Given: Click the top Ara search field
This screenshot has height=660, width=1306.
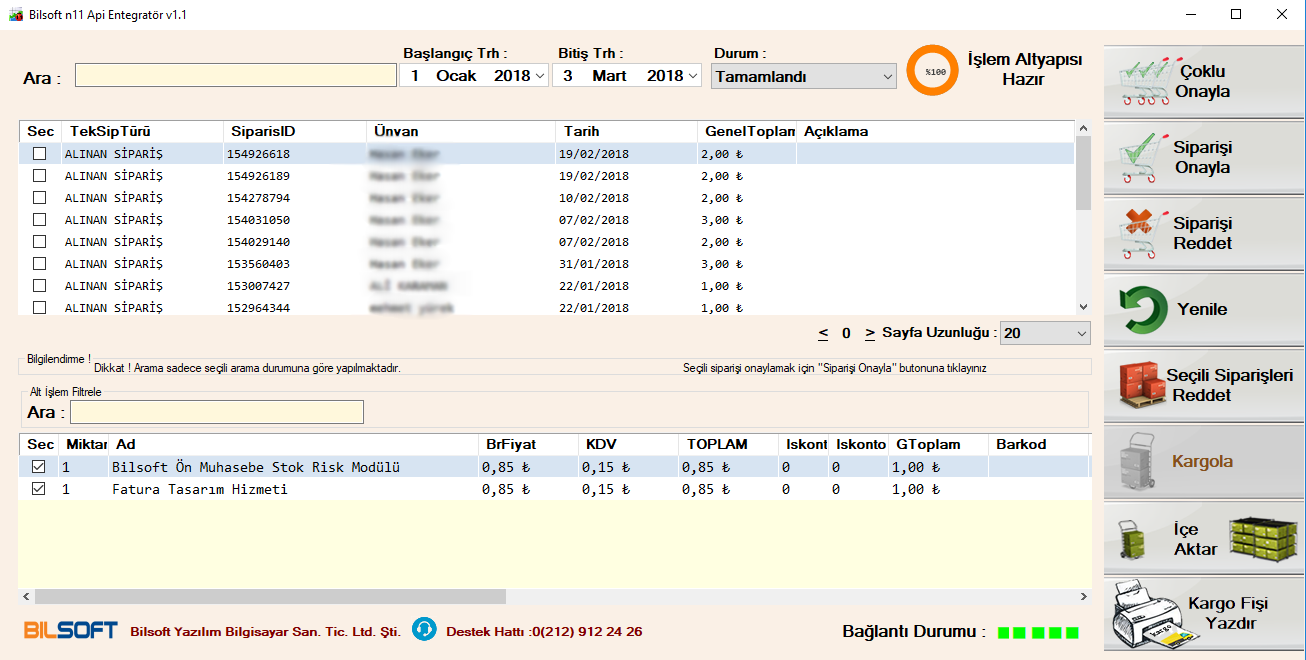Looking at the screenshot, I should pos(236,76).
